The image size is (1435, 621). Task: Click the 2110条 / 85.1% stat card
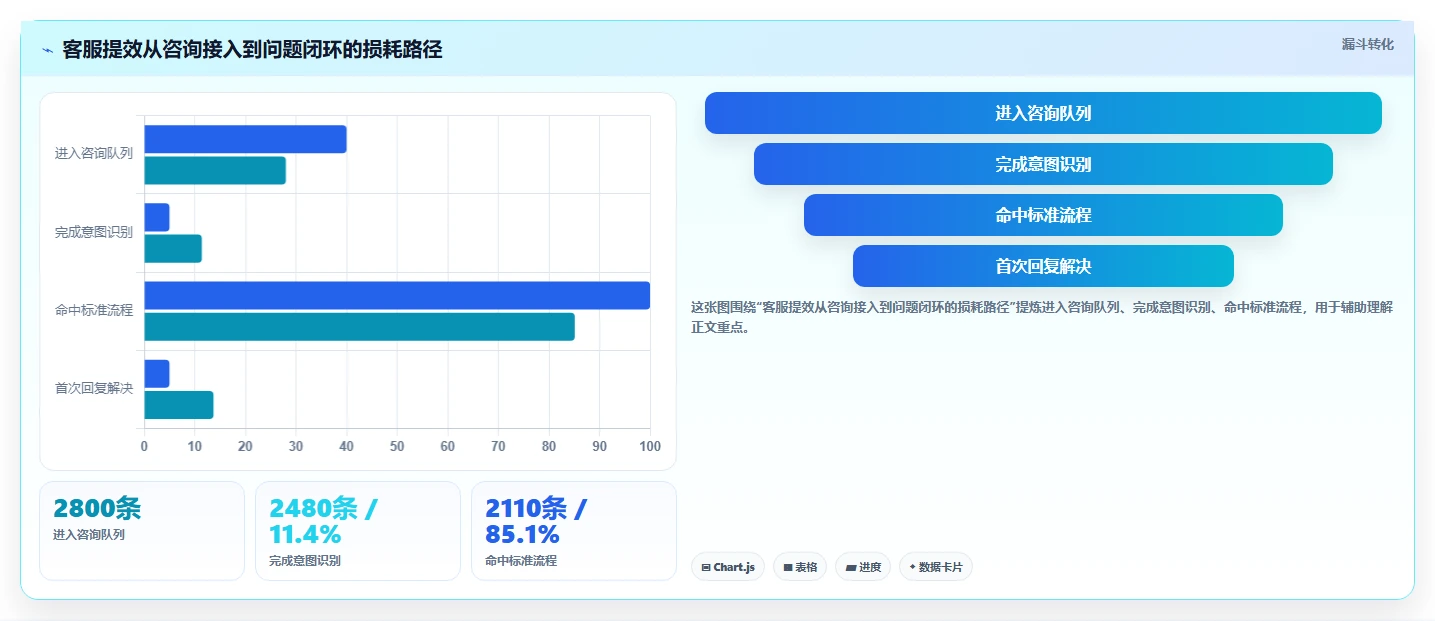click(574, 531)
